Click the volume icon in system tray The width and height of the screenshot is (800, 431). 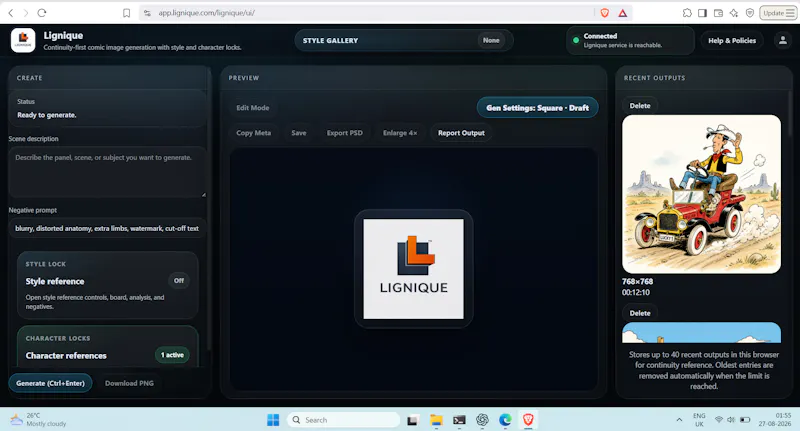(x=731, y=420)
